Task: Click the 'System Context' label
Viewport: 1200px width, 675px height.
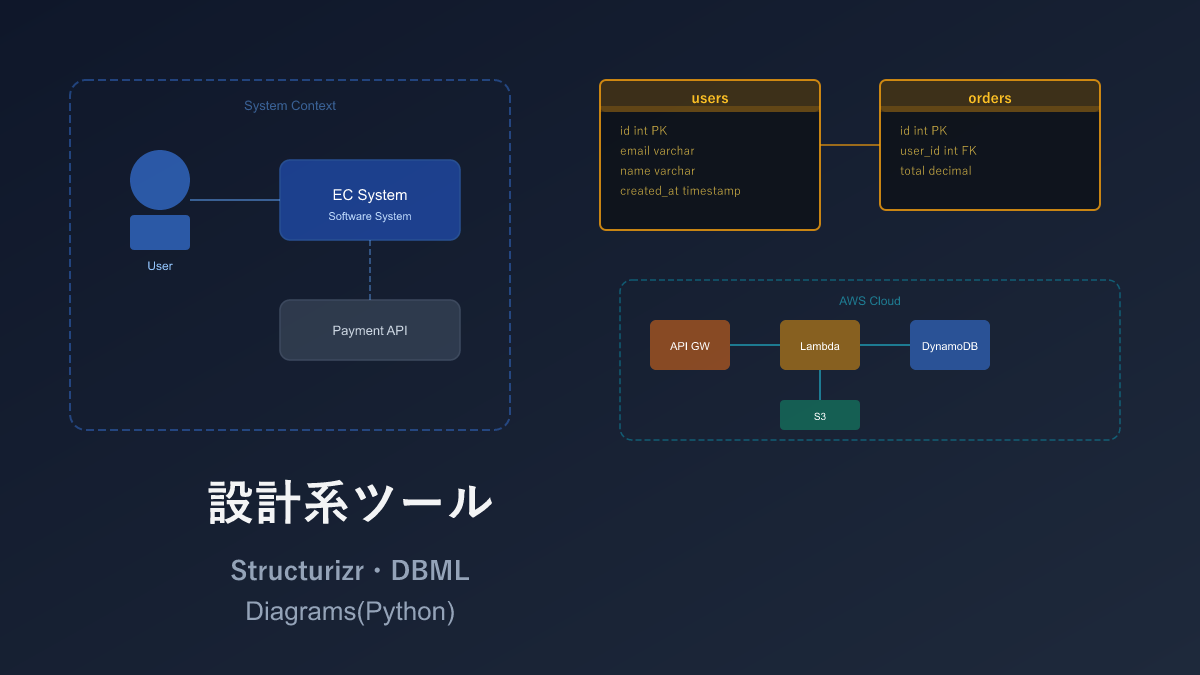Action: click(x=290, y=106)
